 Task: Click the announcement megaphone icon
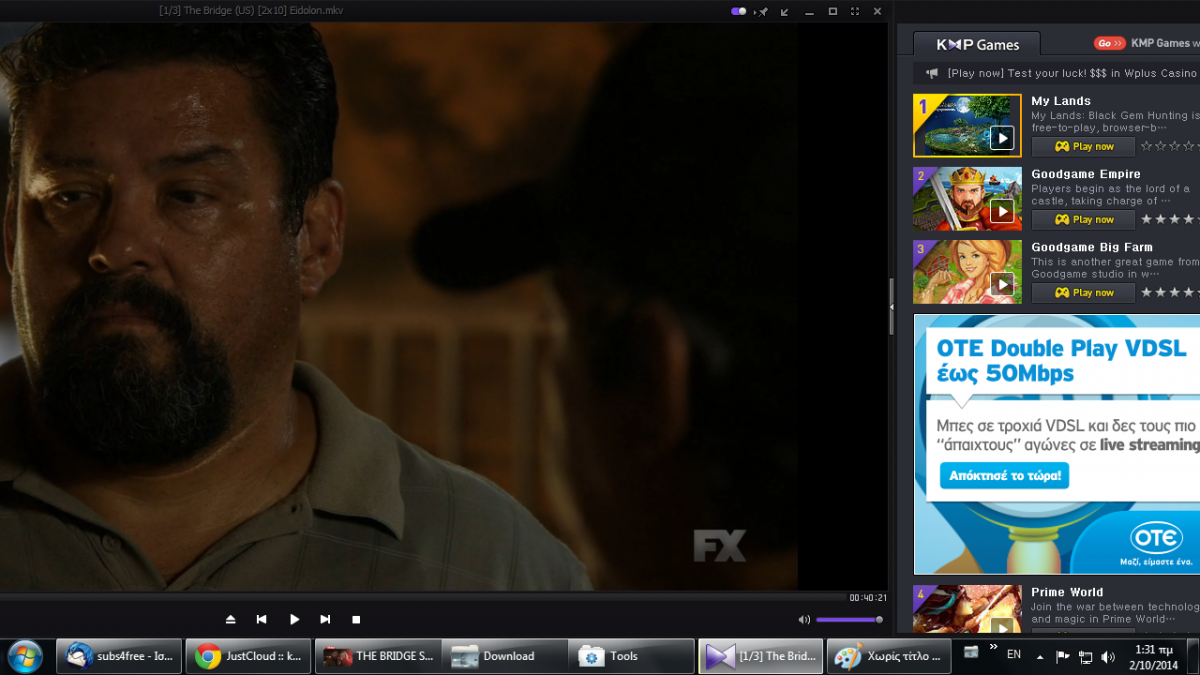tap(932, 73)
